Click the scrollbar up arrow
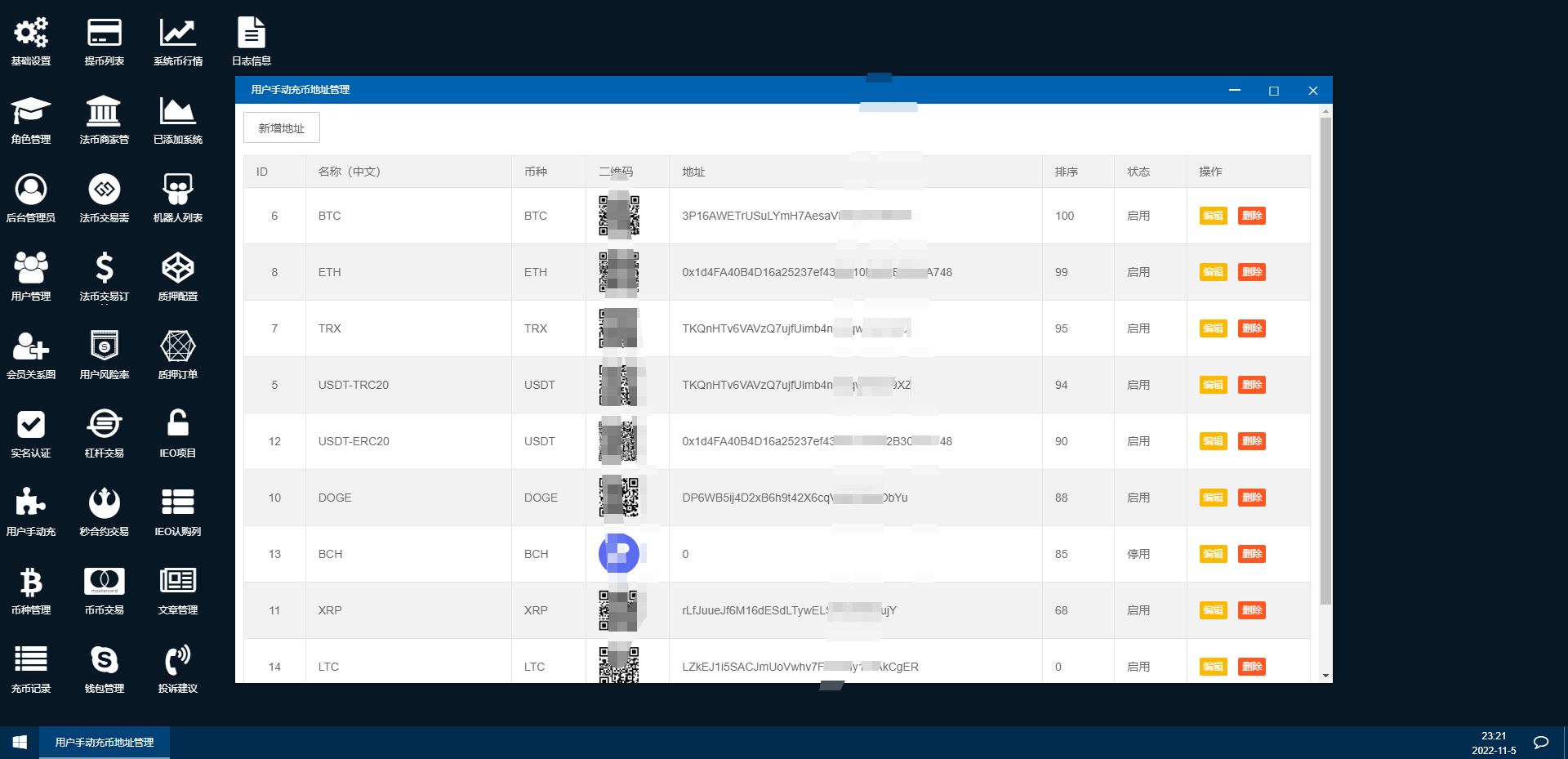This screenshot has width=1568, height=759. (1325, 110)
